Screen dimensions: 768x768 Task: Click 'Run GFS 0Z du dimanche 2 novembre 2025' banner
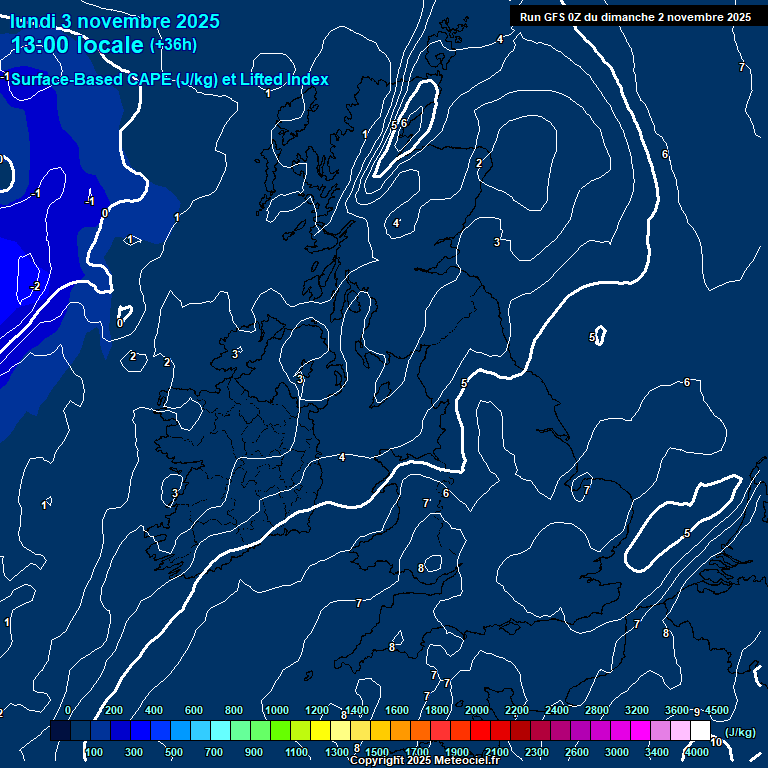pos(635,17)
